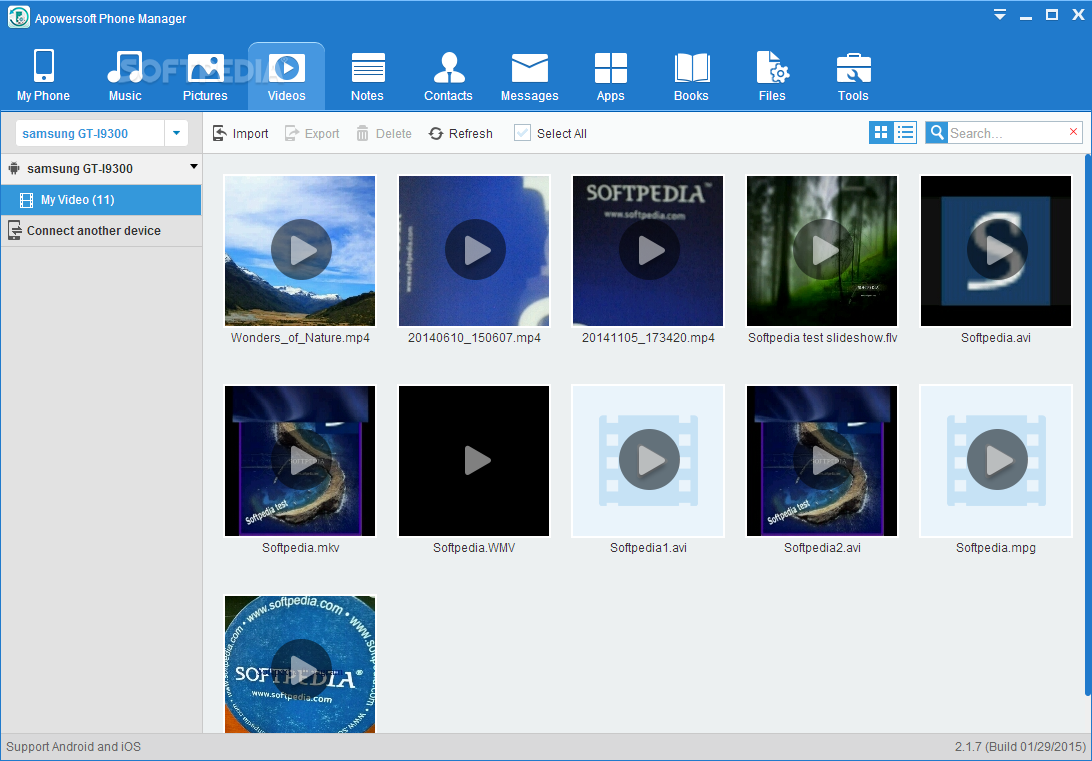This screenshot has height=761, width=1092.
Task: Select Softpedia.WMV thumbnail
Action: (x=474, y=461)
